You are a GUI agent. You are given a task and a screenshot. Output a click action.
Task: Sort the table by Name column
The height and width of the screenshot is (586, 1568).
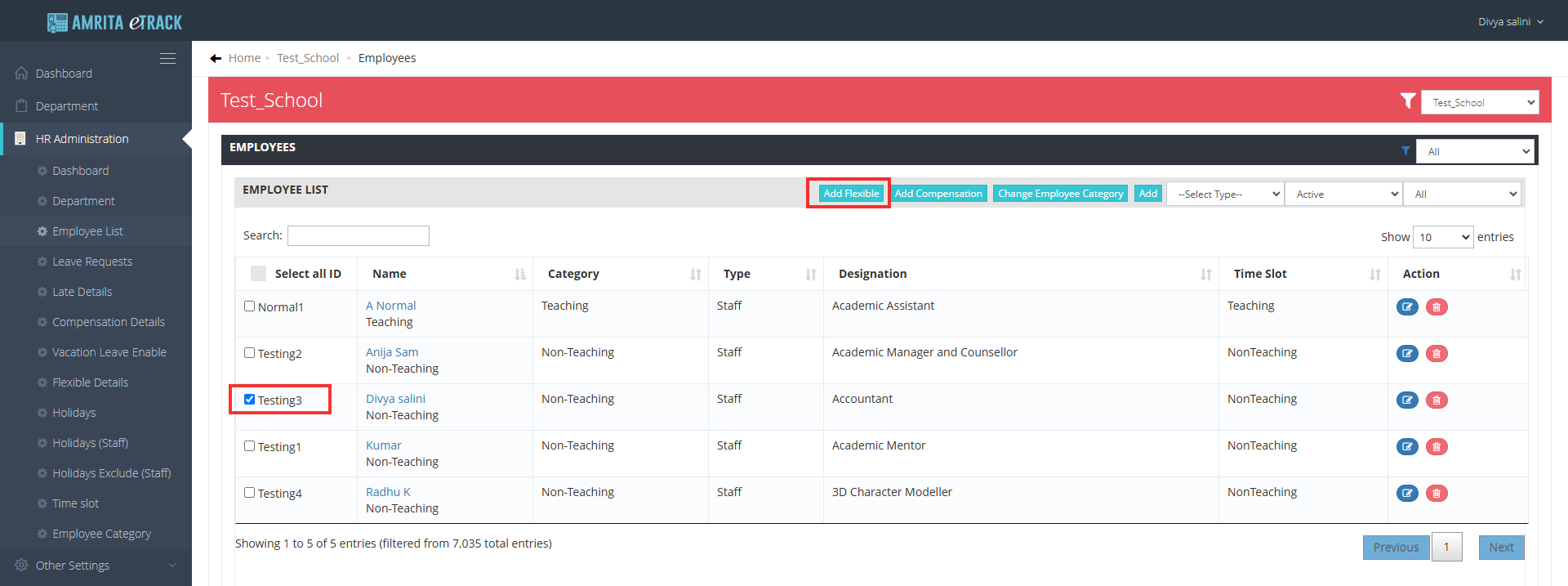coord(519,275)
